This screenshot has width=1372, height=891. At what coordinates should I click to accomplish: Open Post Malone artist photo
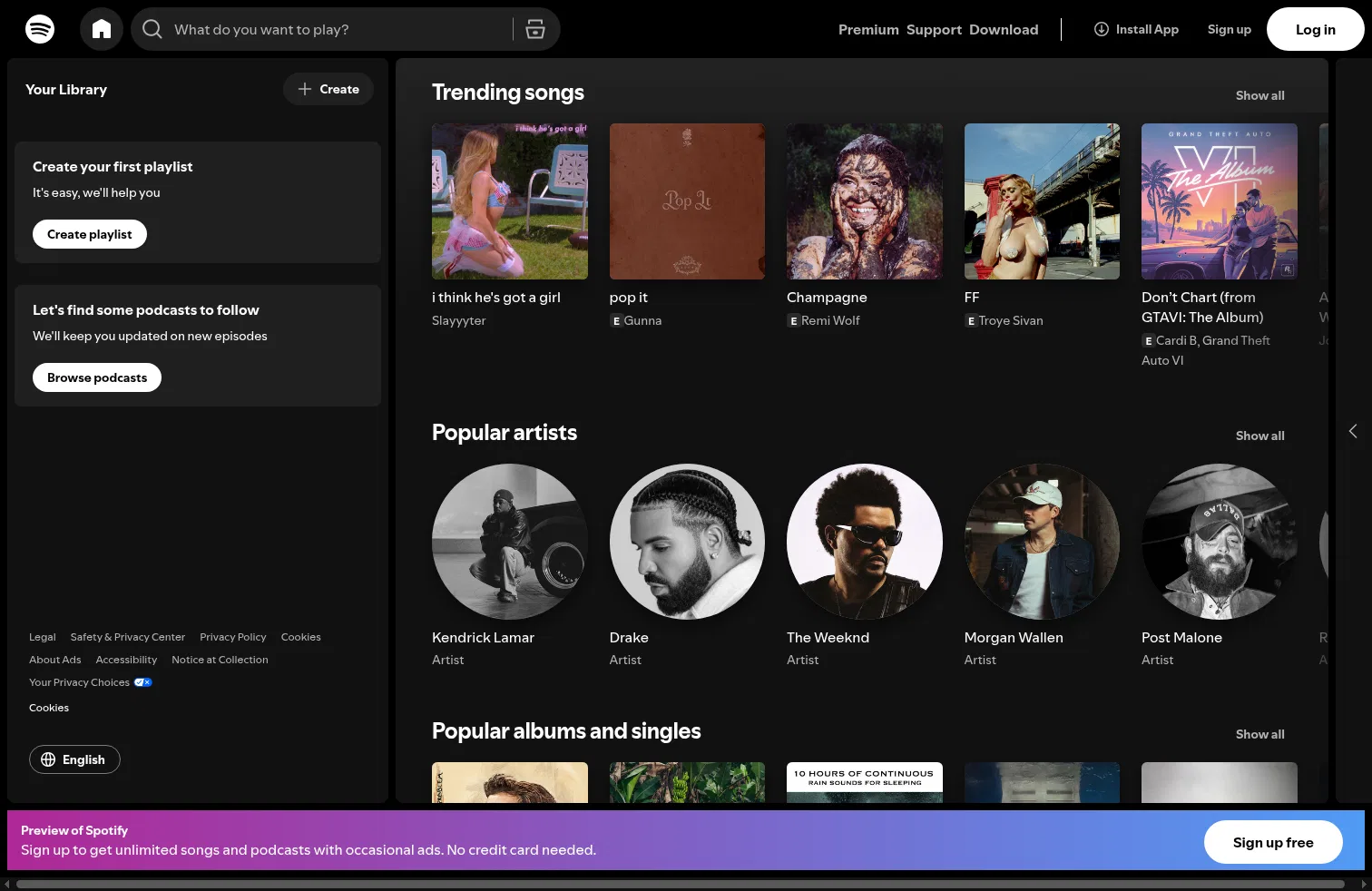[x=1220, y=542]
